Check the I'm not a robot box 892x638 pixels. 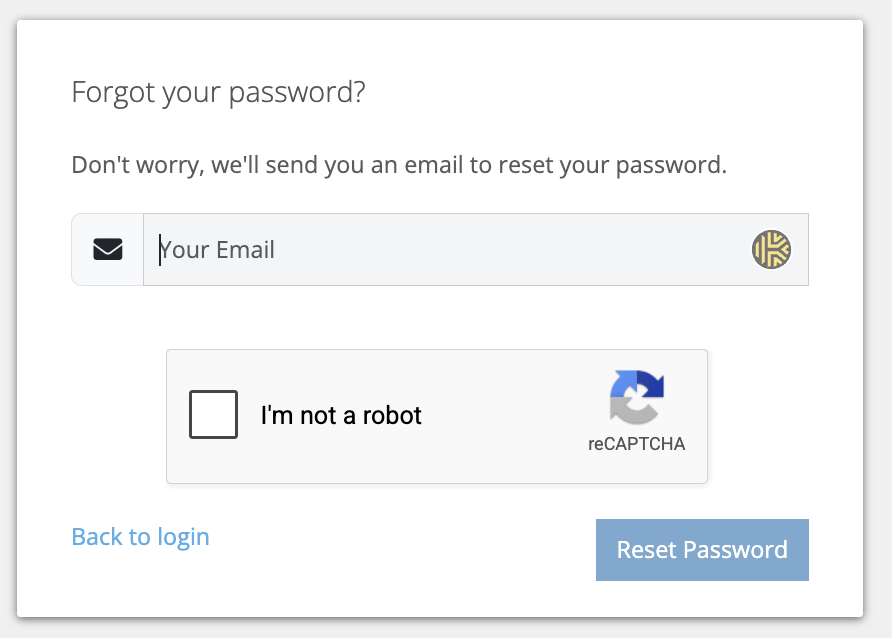coord(213,415)
